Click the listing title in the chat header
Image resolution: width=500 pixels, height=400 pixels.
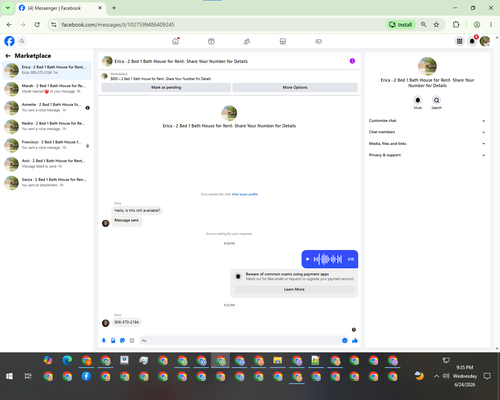tap(181, 61)
